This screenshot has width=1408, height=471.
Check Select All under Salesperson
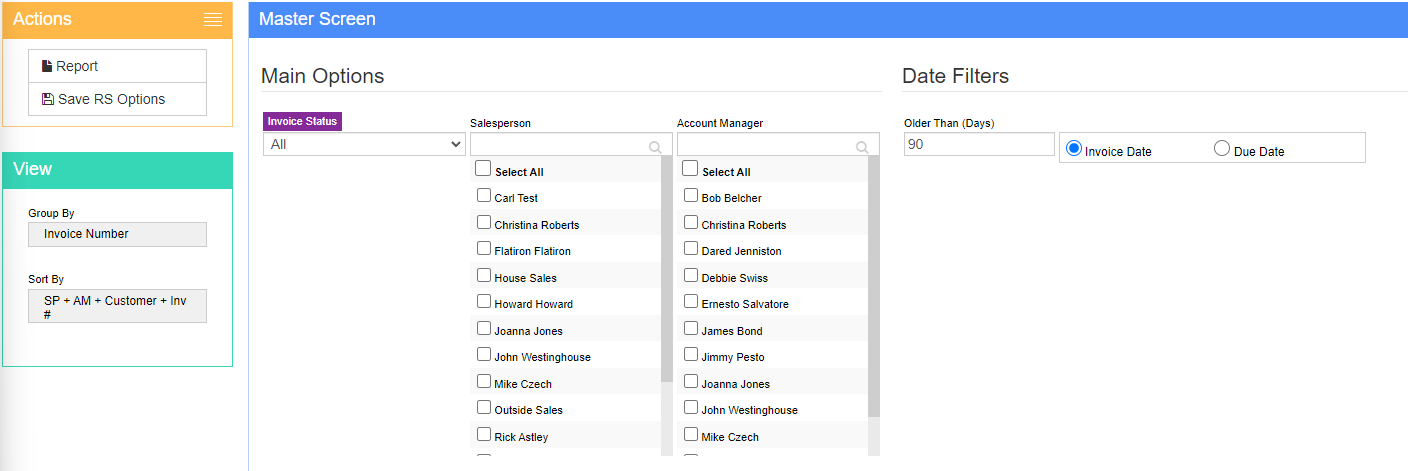pos(483,169)
